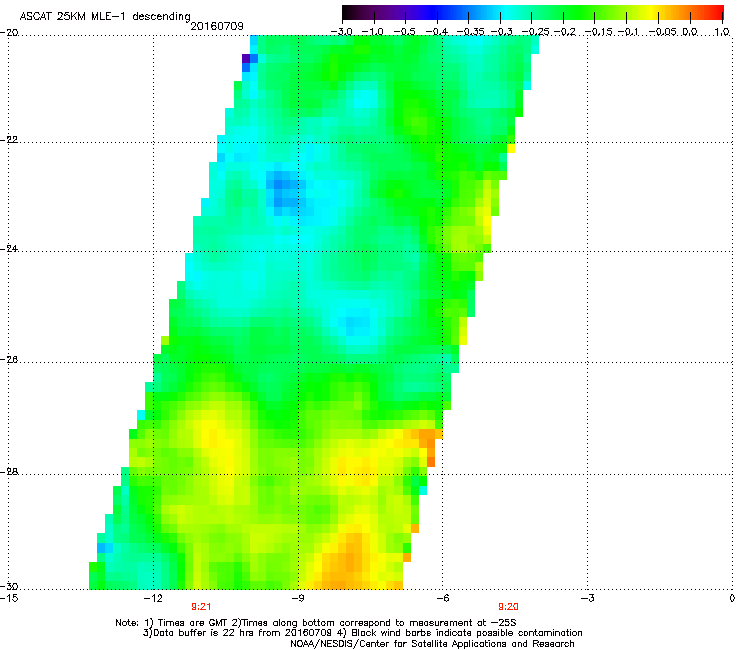Click the -30 latitude axis label
The image size is (740, 650).
9,587
